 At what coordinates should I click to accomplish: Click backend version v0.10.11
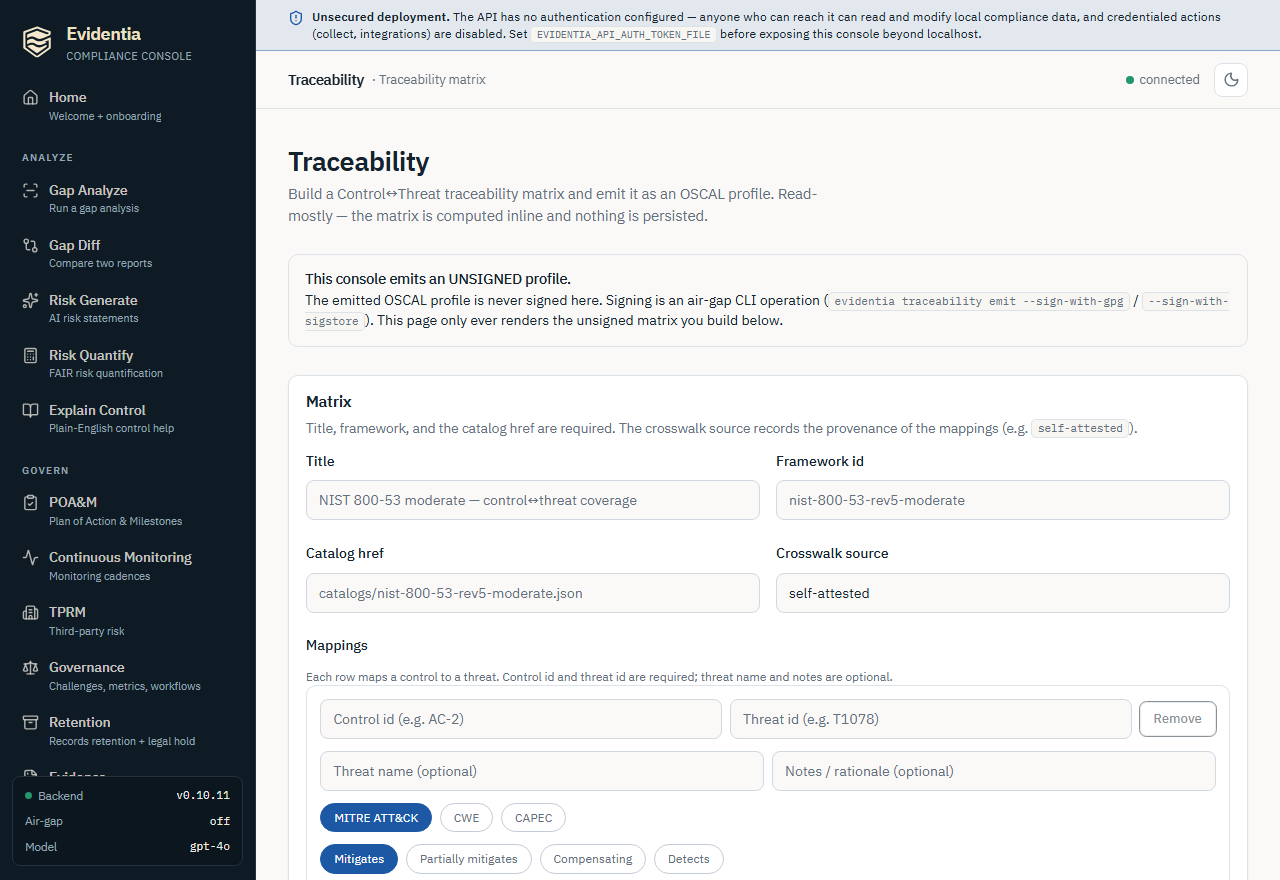click(203, 796)
